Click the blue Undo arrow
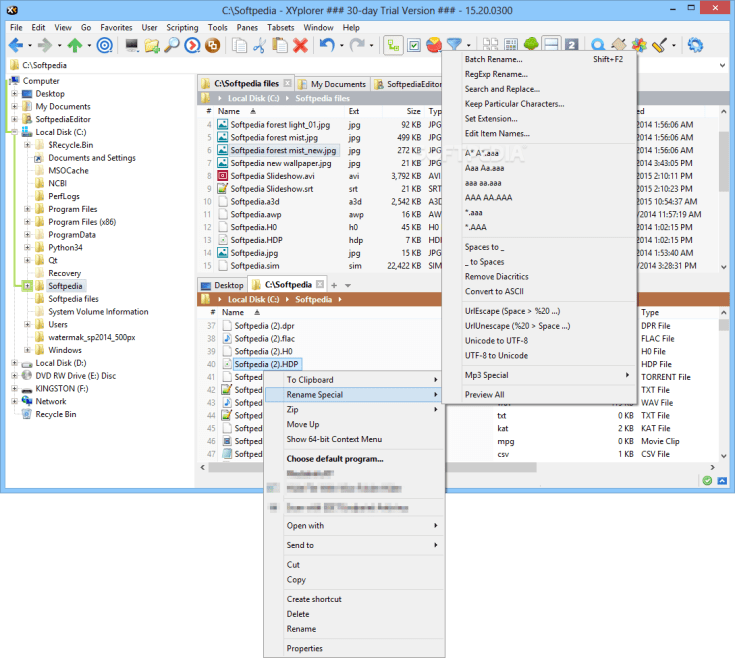Image resolution: width=735 pixels, height=658 pixels. pyautogui.click(x=327, y=45)
